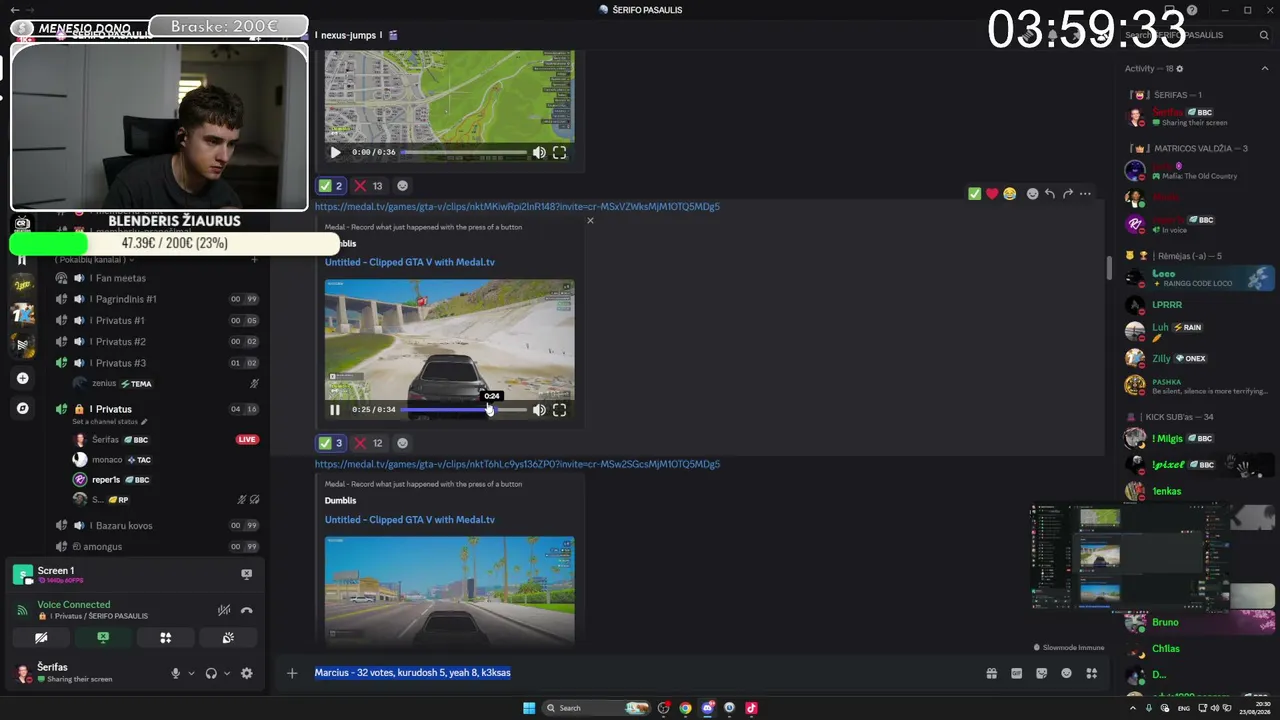Mute the video at 0:25 / 0:34

539,409
